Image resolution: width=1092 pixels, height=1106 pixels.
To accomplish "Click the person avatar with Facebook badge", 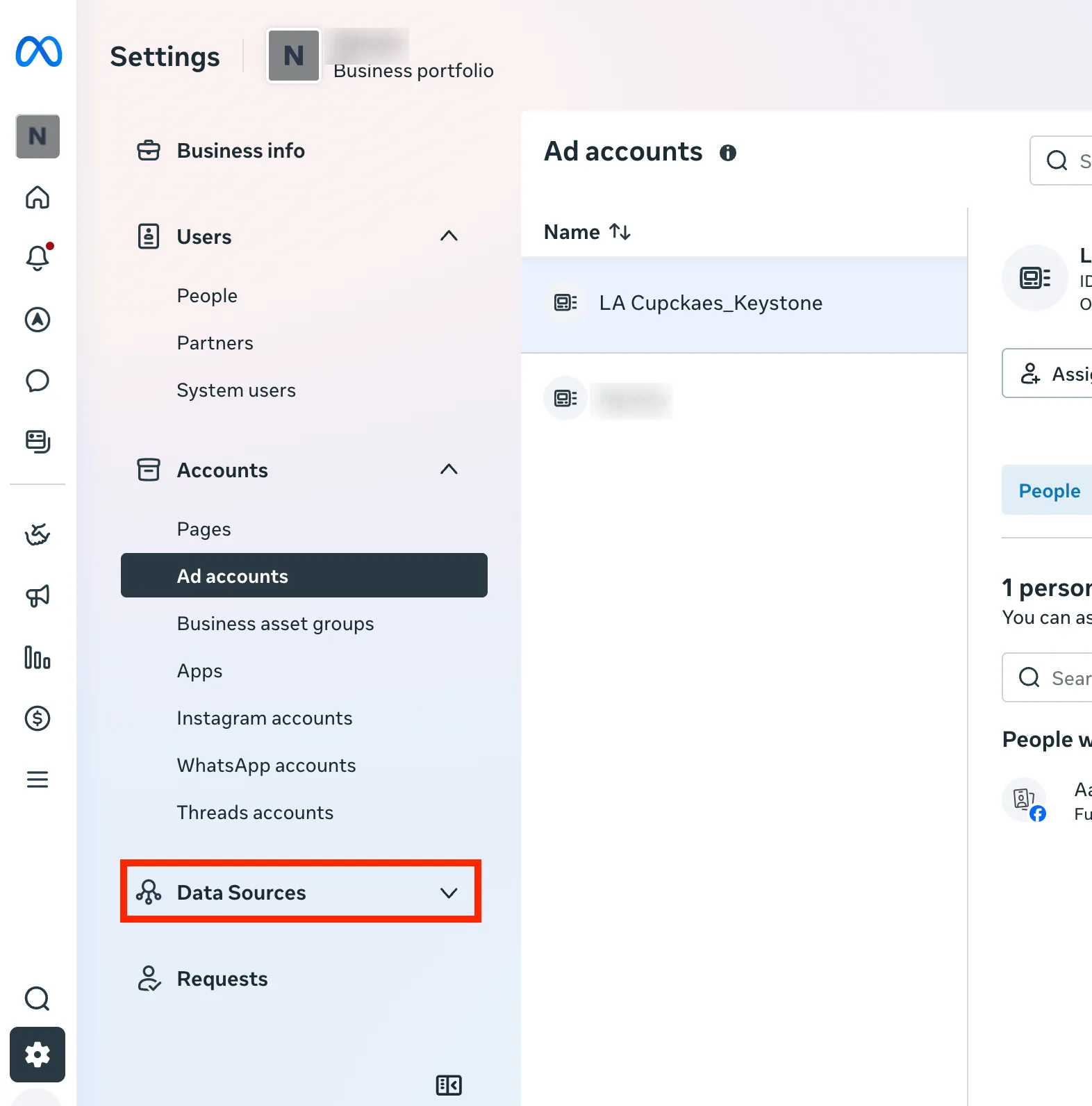I will (x=1025, y=800).
